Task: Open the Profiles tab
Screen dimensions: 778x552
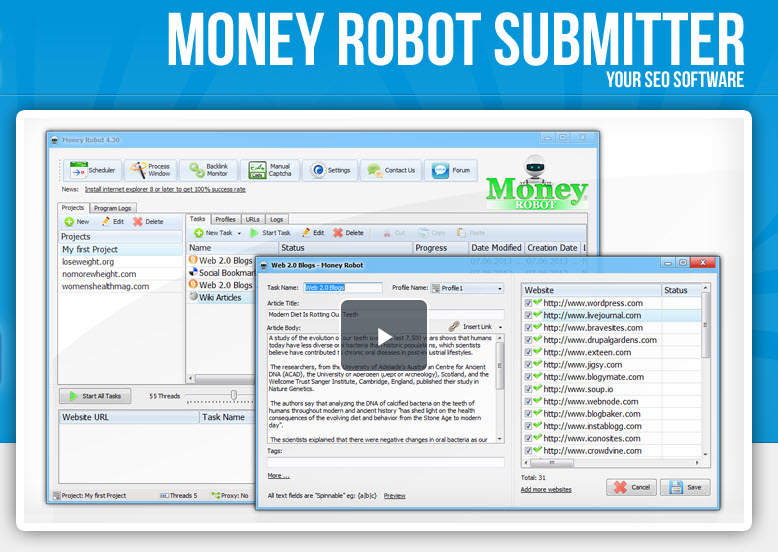Action: [226, 219]
